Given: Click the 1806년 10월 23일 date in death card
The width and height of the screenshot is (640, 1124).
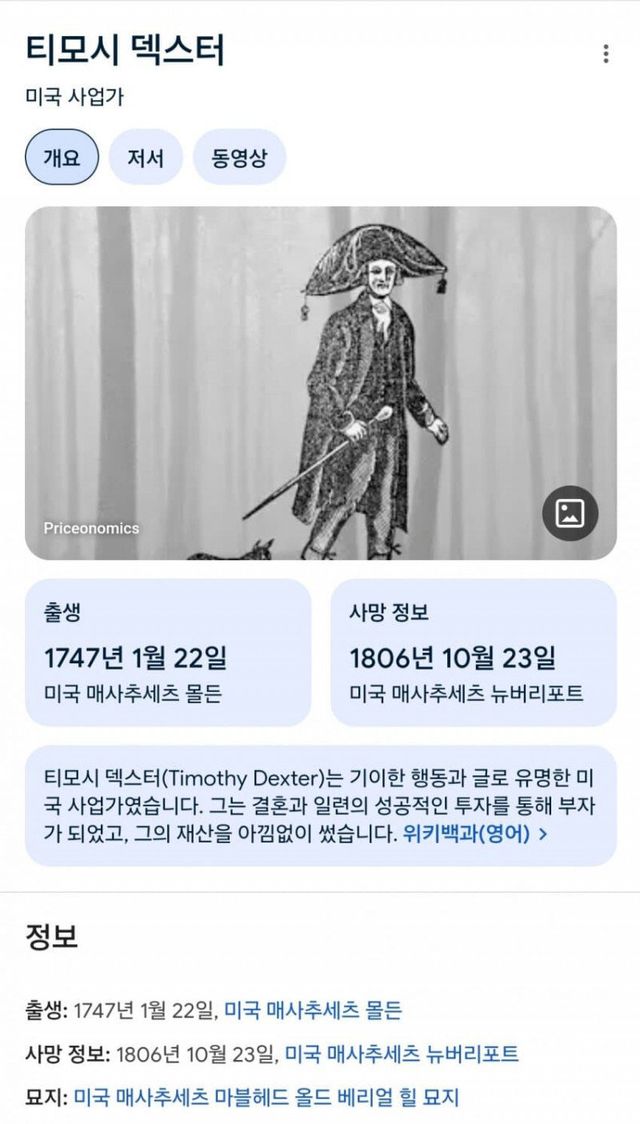Looking at the screenshot, I should (453, 657).
